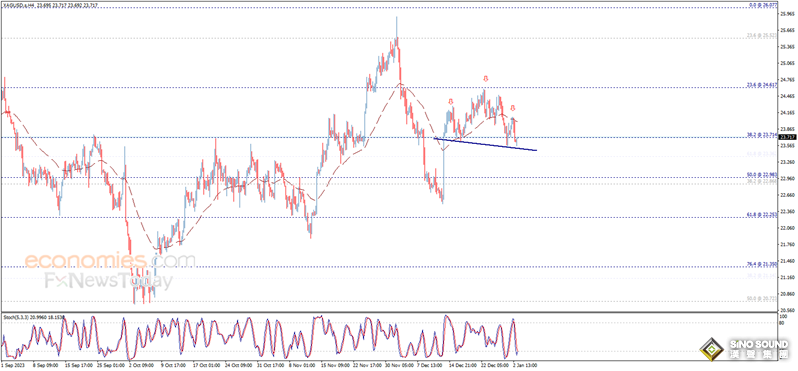Click the middle red down-arrow above the head peak

486,78
